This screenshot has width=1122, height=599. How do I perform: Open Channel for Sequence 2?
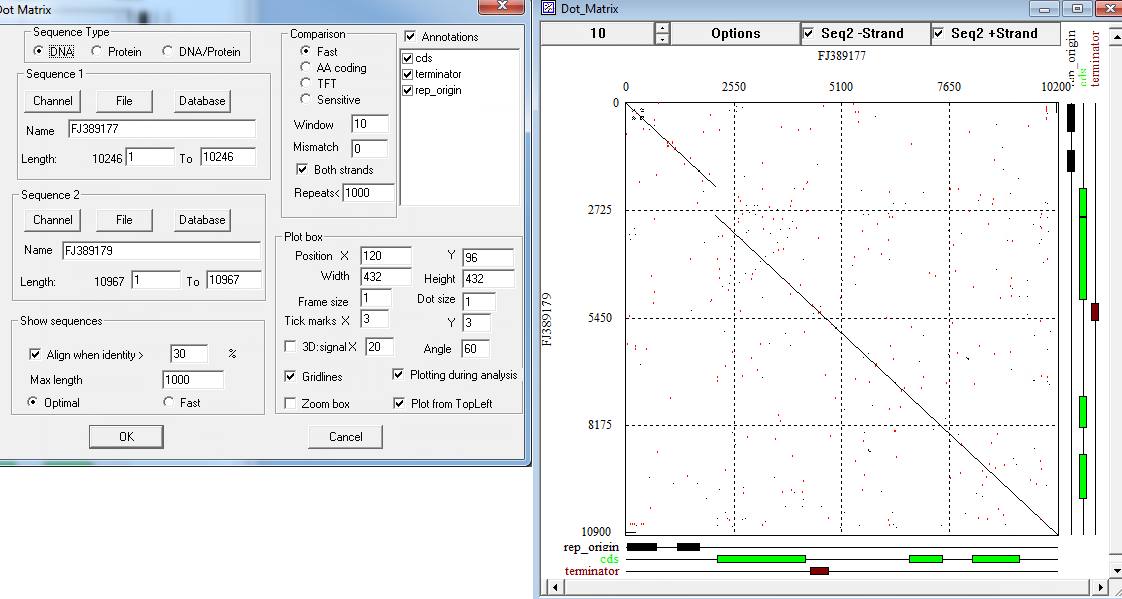(53, 220)
